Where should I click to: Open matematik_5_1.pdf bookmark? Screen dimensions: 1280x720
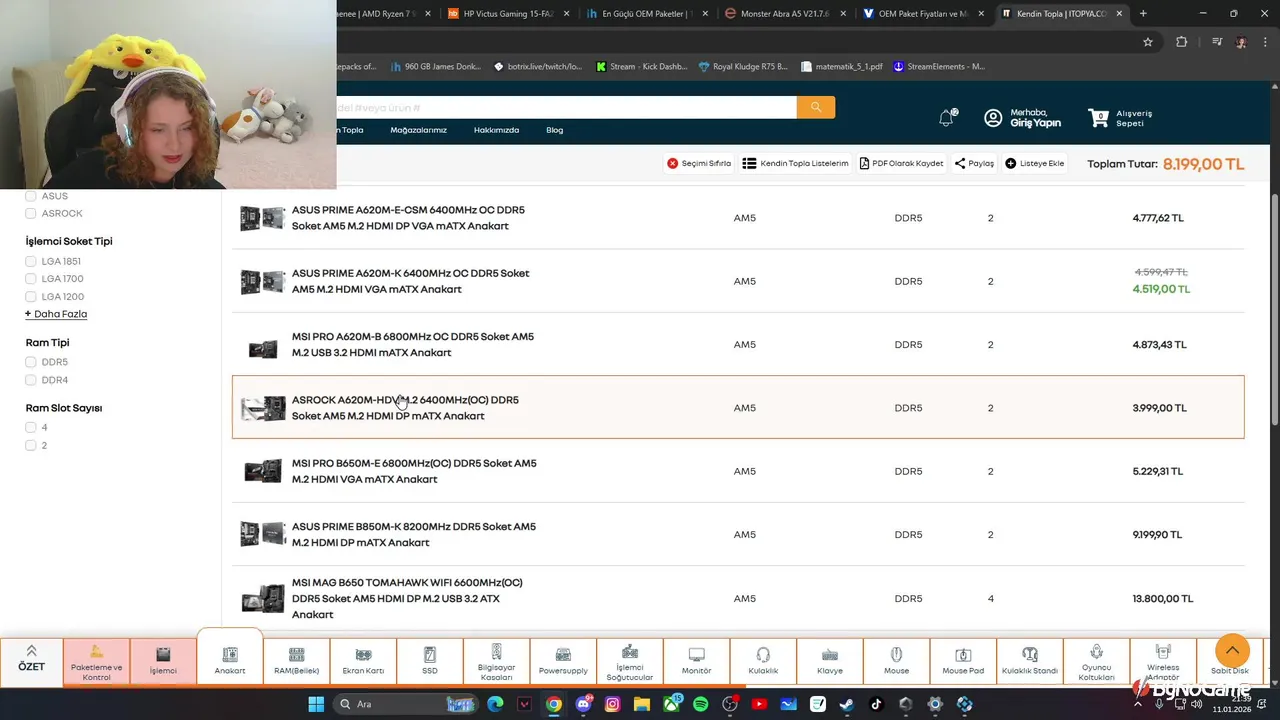click(x=841, y=66)
